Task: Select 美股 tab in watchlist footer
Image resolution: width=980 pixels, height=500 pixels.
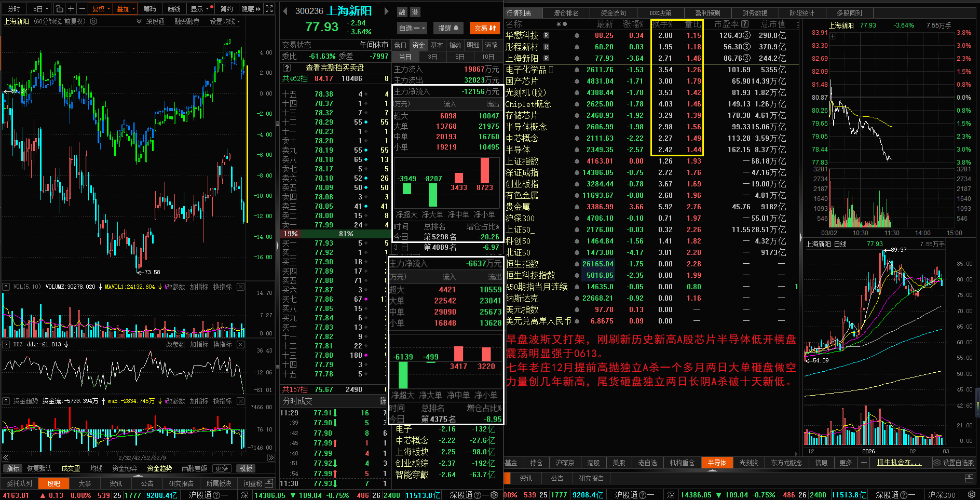Action: tap(619, 462)
